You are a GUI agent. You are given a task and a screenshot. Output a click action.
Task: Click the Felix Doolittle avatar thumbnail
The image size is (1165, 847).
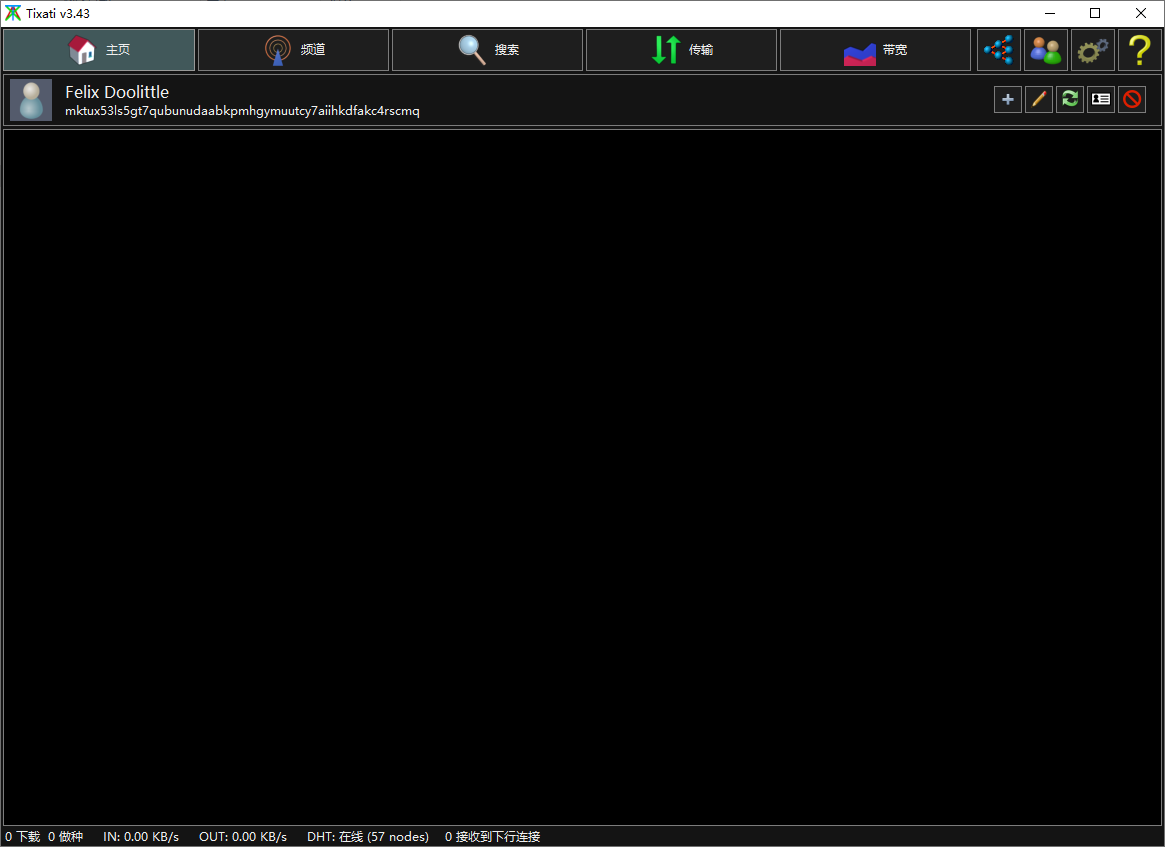click(31, 100)
